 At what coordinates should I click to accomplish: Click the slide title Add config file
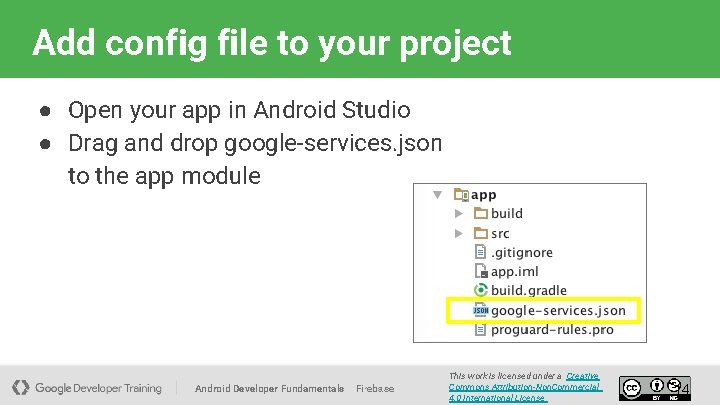[x=272, y=44]
